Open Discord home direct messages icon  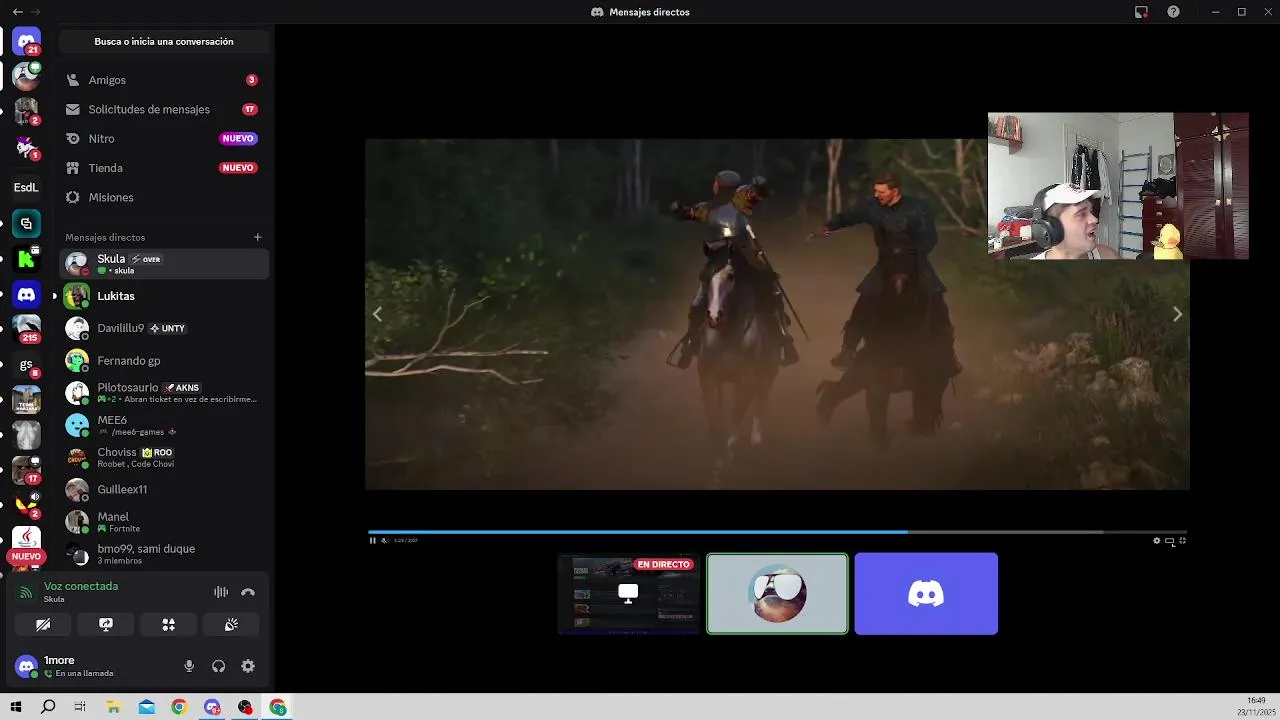click(x=26, y=42)
